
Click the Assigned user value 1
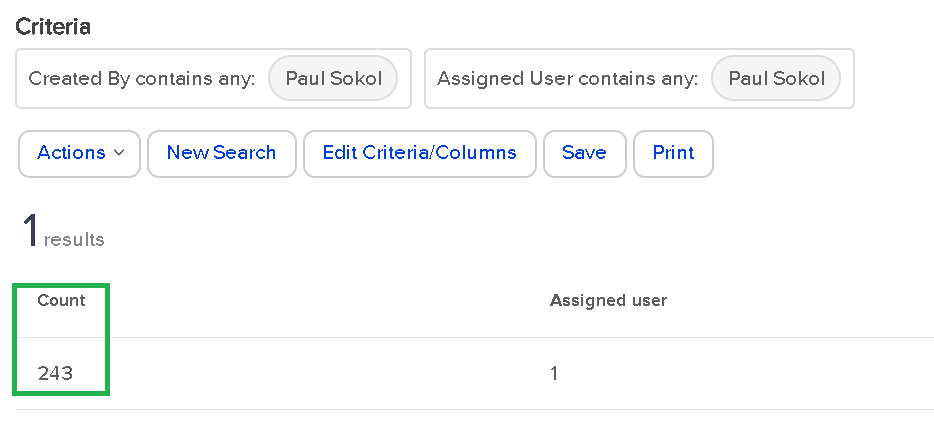[x=554, y=373]
